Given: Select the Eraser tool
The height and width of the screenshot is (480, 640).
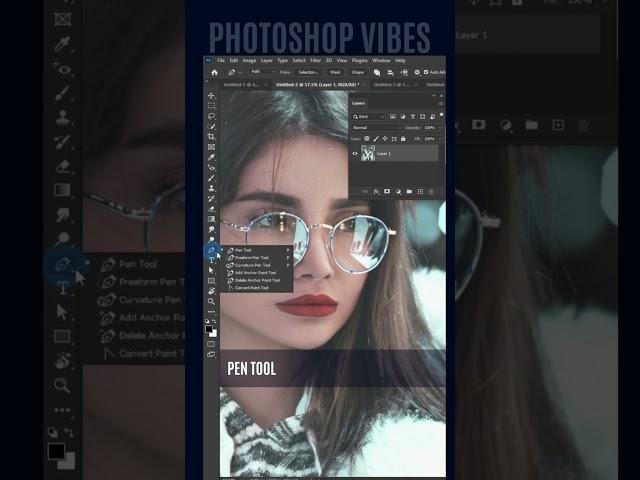Looking at the screenshot, I should (211, 209).
